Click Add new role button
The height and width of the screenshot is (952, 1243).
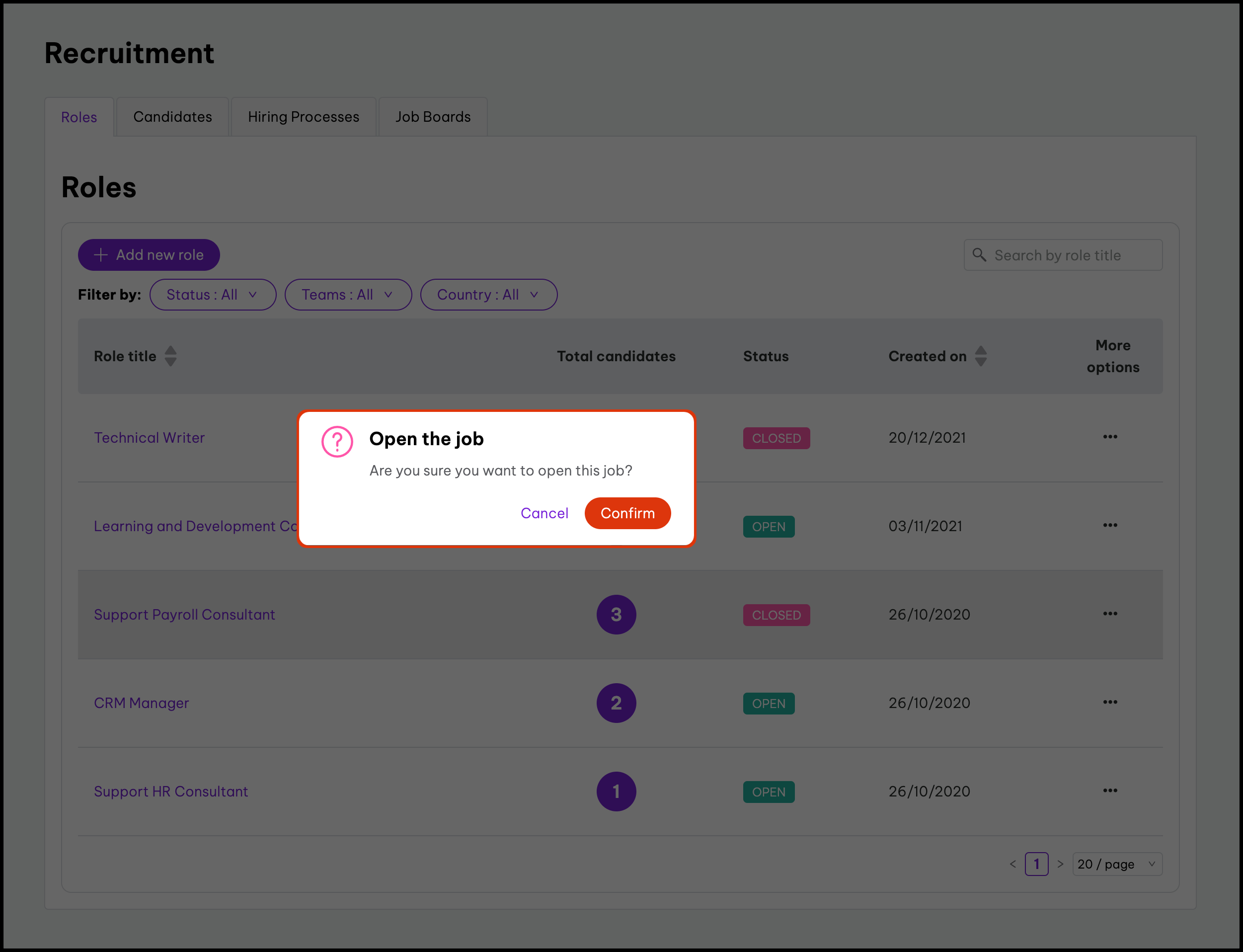[149, 255]
